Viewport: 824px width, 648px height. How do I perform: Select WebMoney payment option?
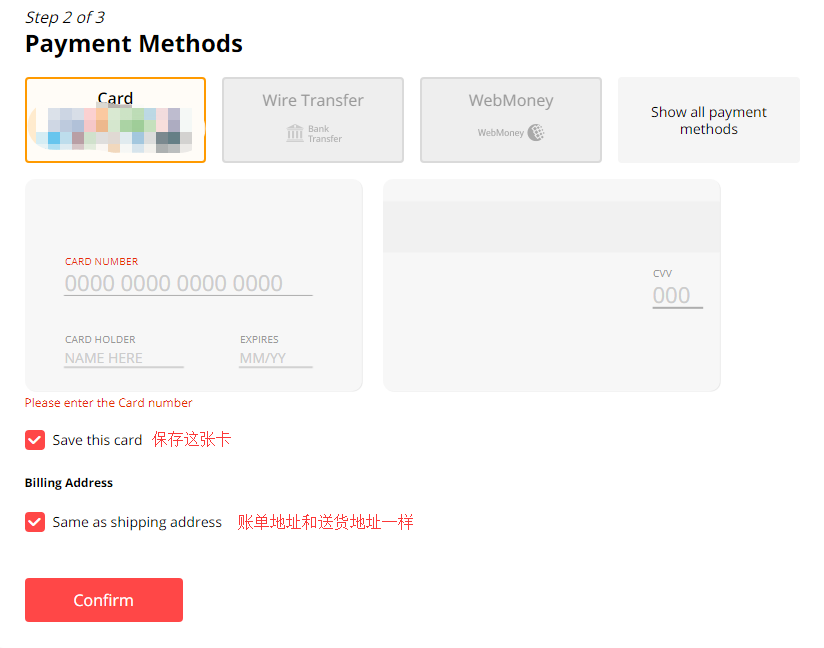(x=511, y=120)
